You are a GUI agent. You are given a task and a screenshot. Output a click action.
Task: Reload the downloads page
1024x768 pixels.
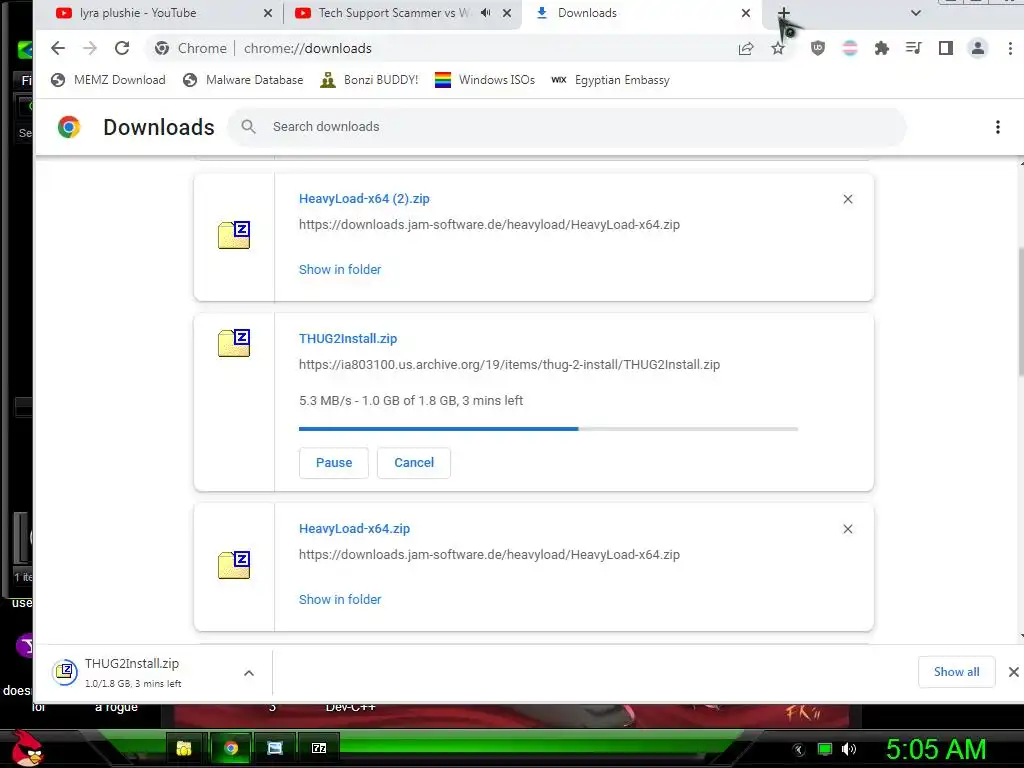tap(122, 48)
